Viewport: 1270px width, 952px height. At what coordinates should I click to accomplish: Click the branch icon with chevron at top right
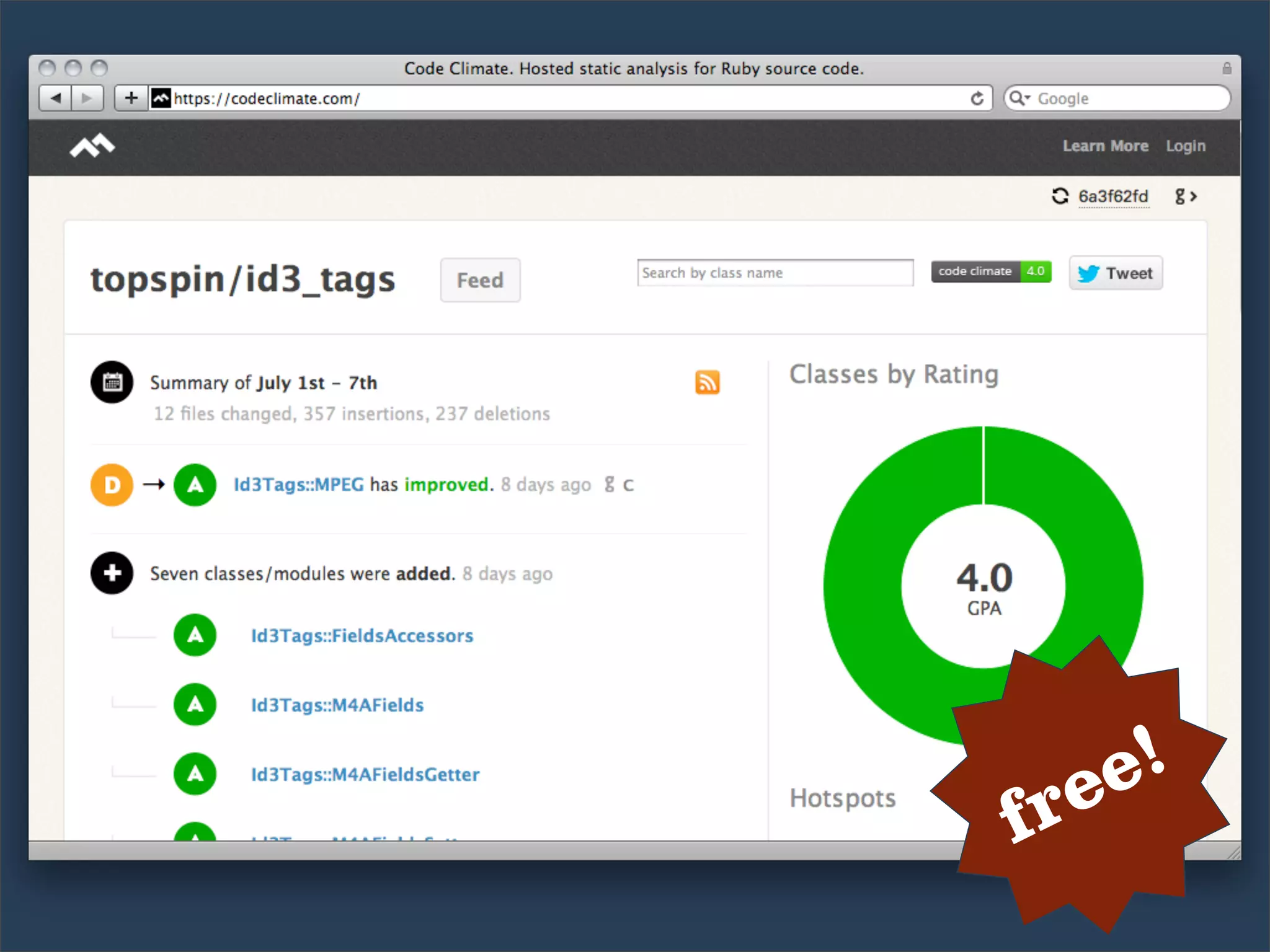tap(1185, 196)
